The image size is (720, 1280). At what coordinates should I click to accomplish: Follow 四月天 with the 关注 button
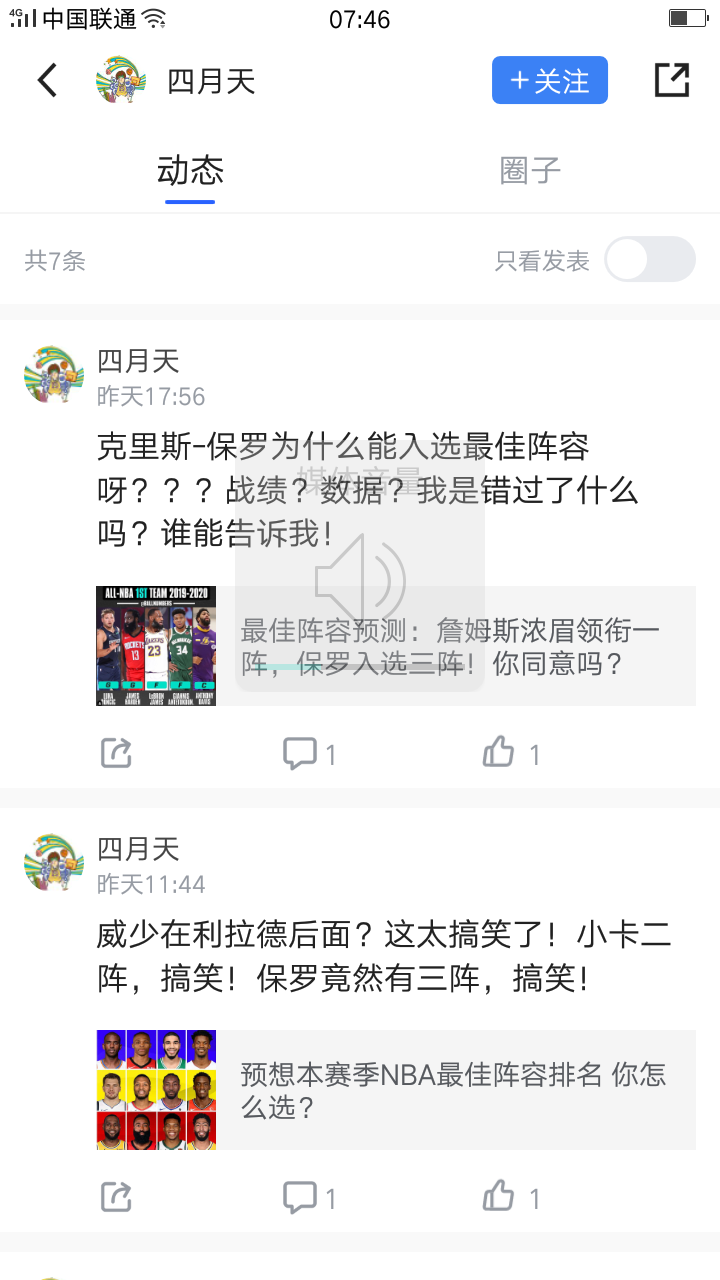550,80
